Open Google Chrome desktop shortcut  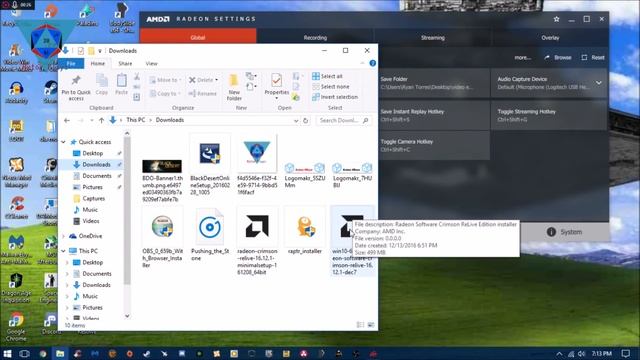click(x=16, y=326)
